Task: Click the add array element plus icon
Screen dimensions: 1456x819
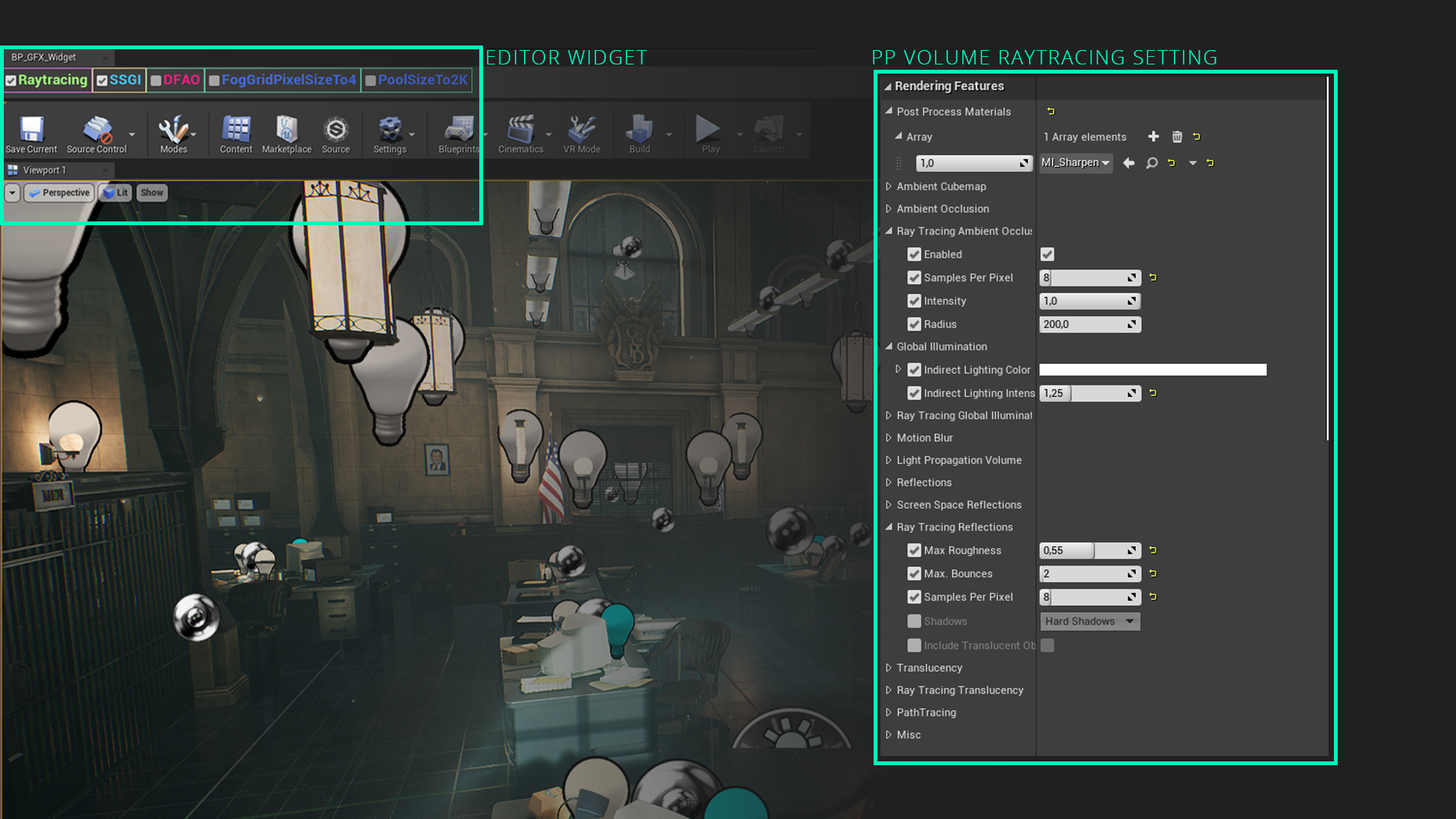Action: (1153, 136)
